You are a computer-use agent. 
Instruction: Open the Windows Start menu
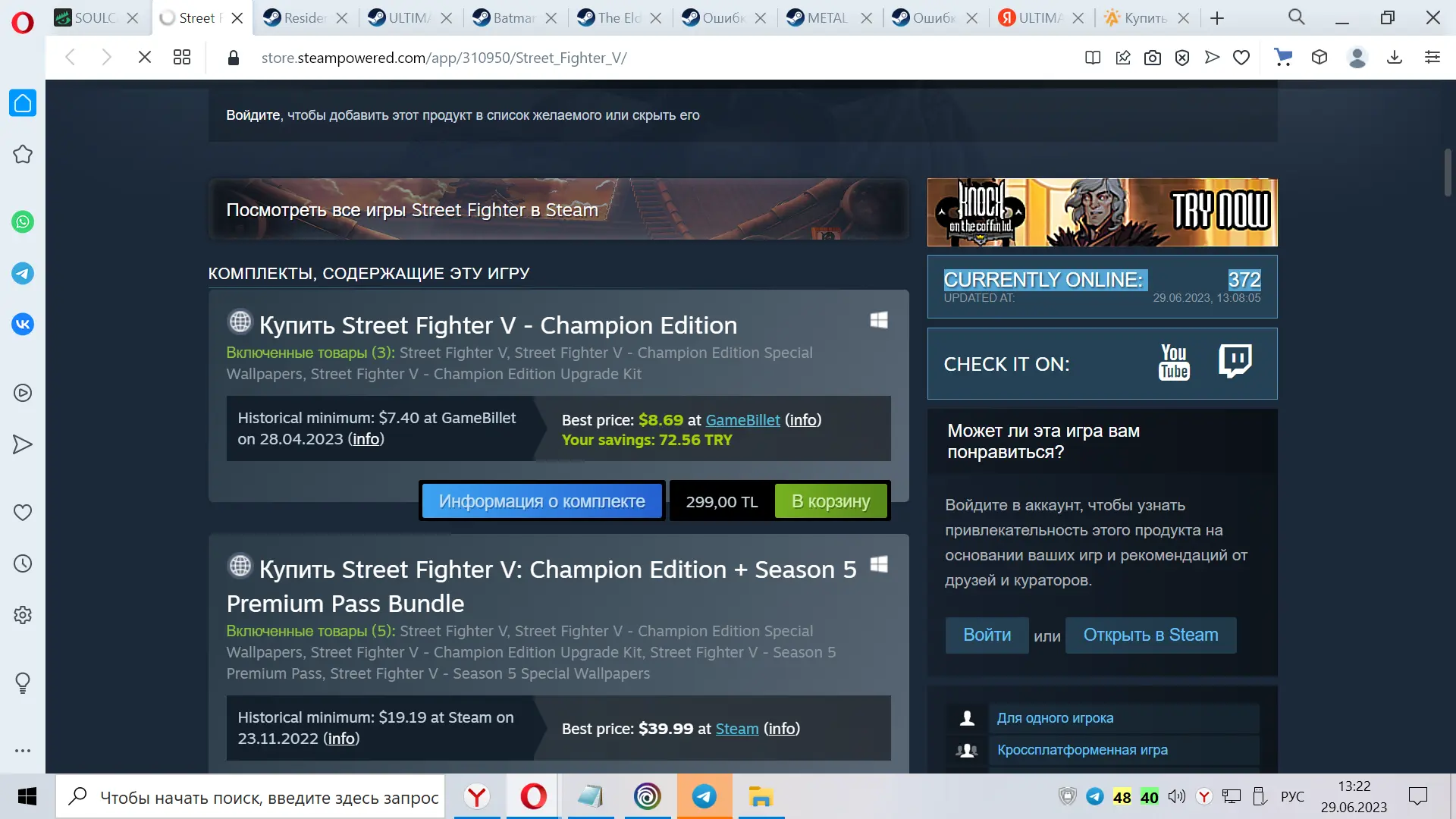[x=27, y=797]
